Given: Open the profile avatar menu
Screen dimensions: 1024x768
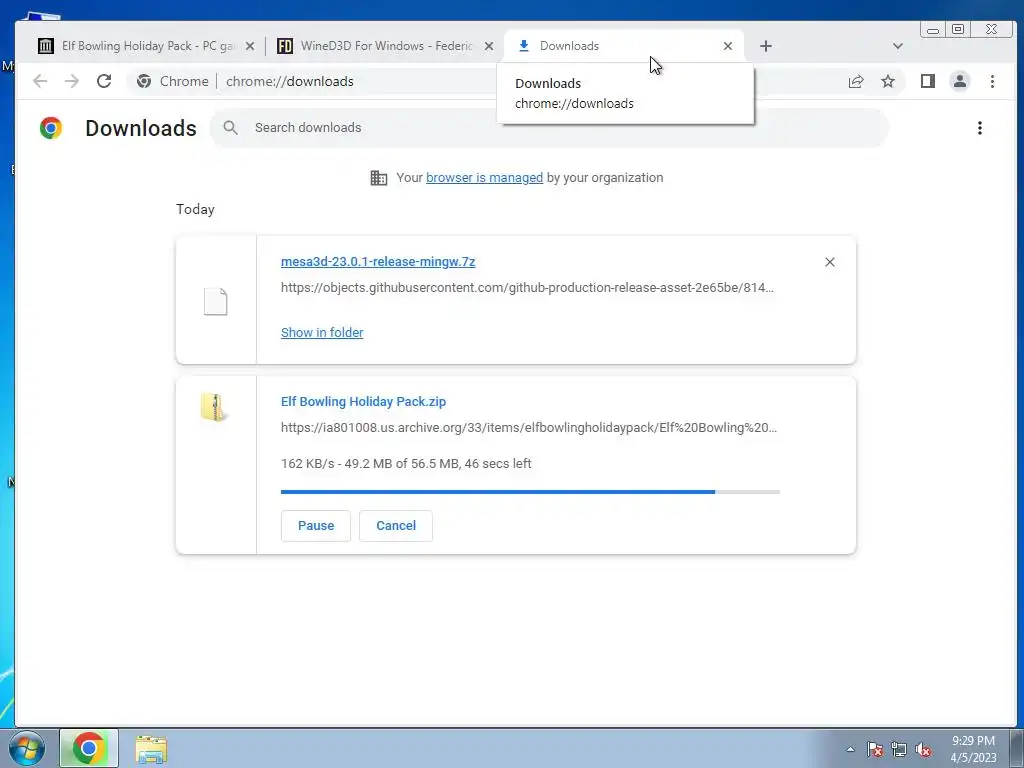Looking at the screenshot, I should (959, 81).
